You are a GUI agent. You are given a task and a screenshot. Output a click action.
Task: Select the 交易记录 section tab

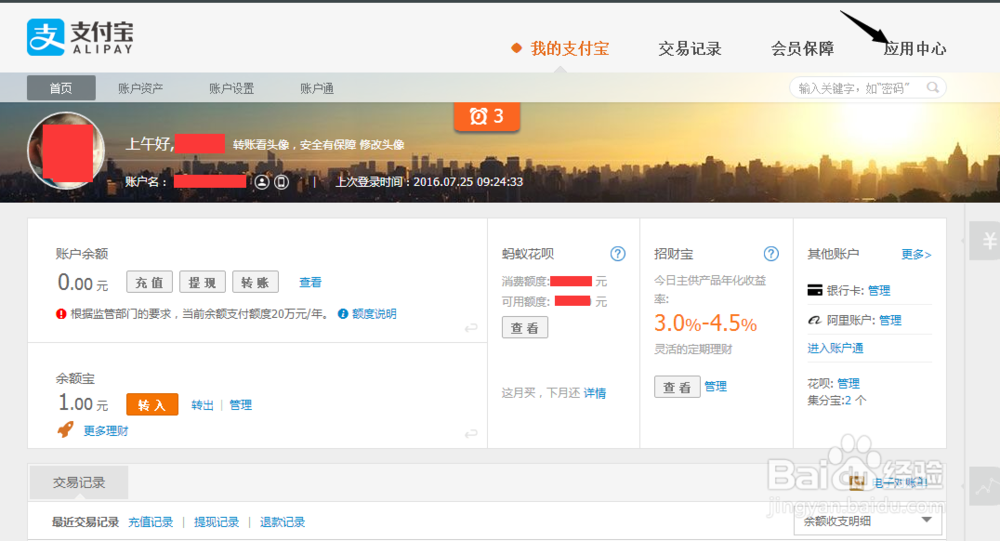point(79,482)
